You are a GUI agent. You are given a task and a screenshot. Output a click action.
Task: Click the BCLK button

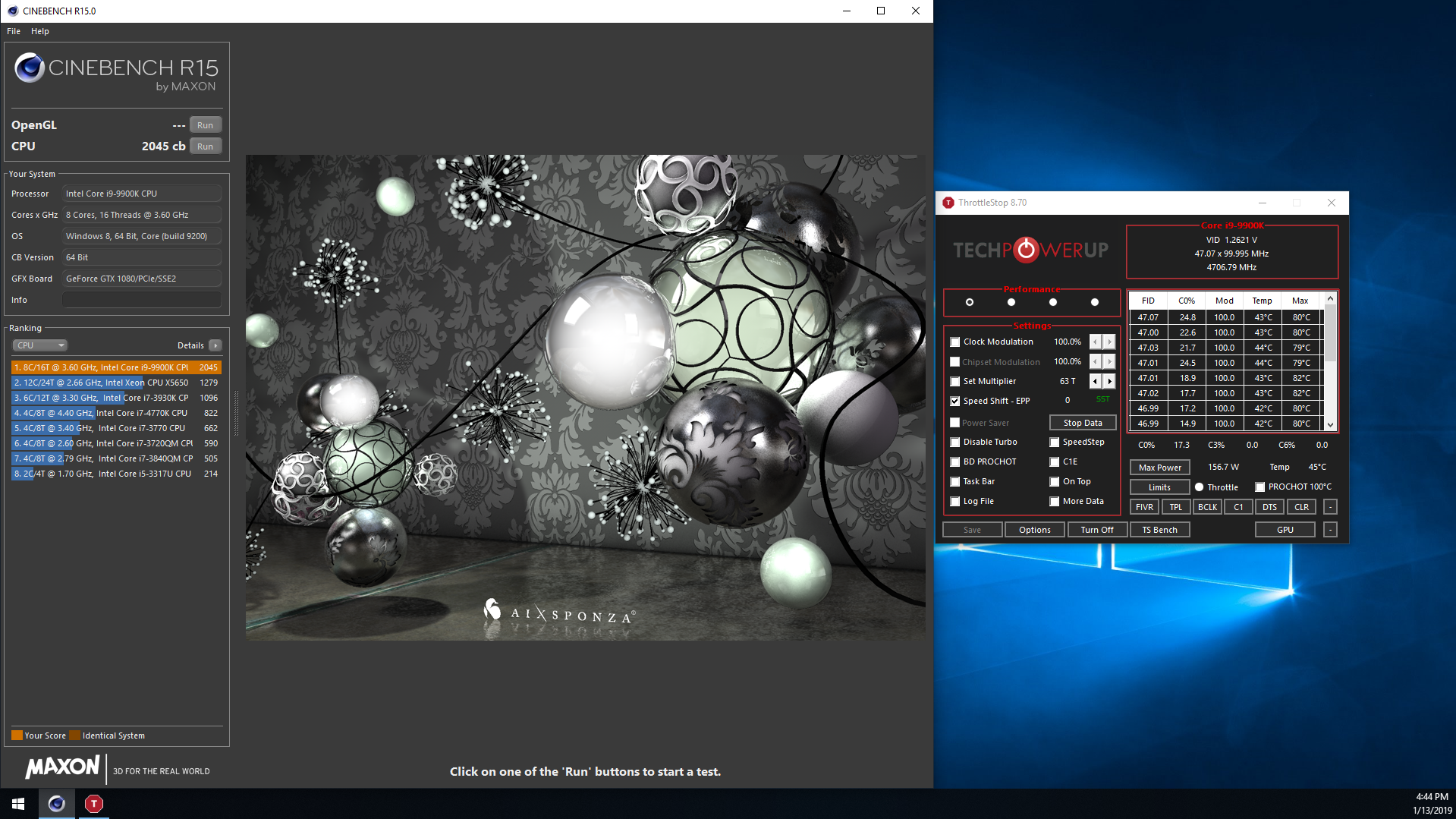tap(1207, 507)
